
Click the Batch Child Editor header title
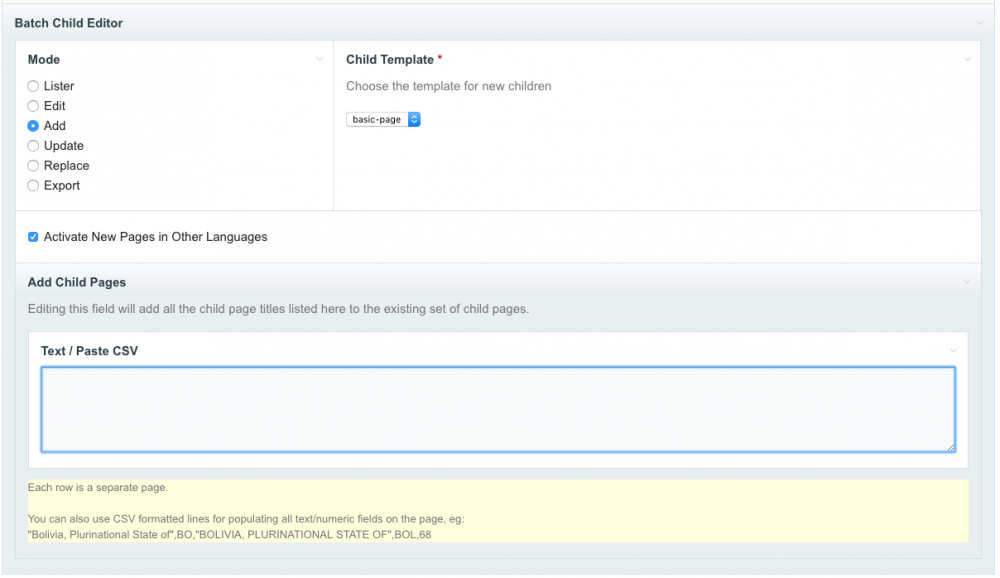point(68,23)
